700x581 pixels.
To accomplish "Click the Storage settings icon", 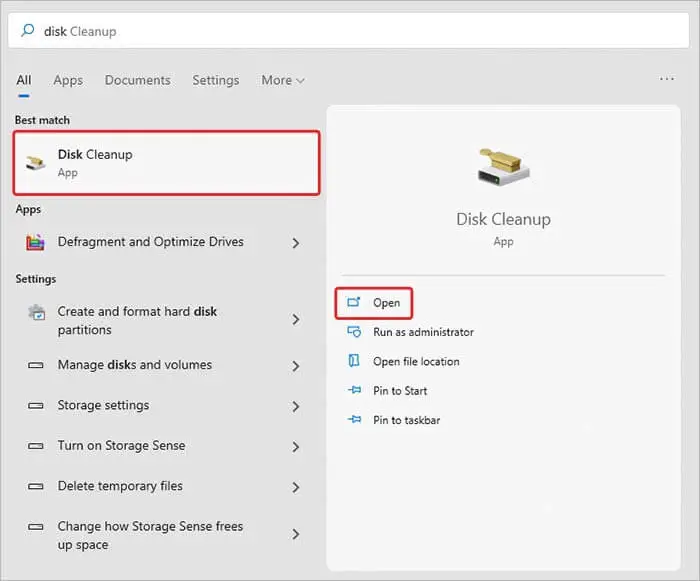I will click(36, 405).
